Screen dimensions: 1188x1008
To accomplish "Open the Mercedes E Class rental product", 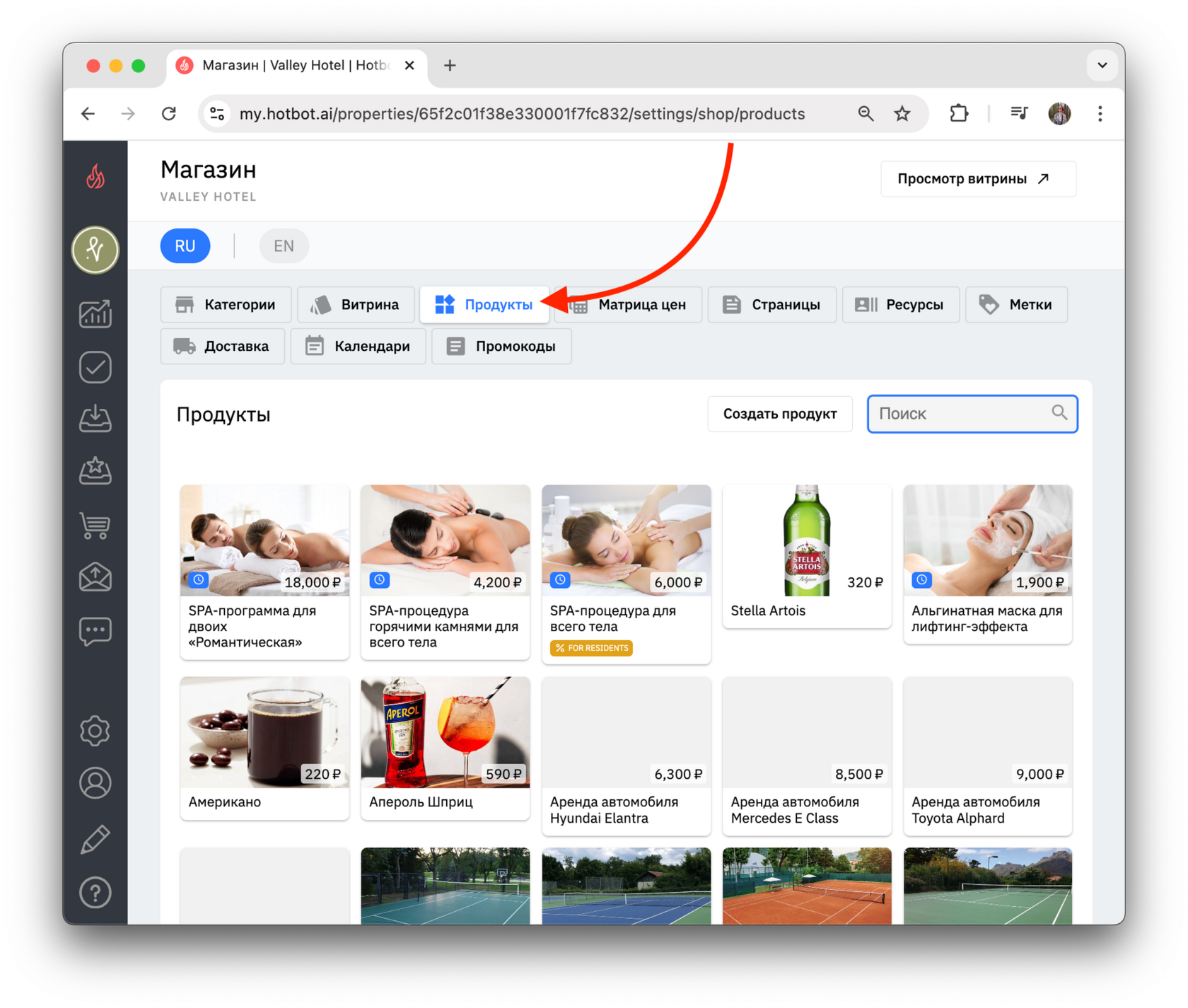I will point(807,756).
